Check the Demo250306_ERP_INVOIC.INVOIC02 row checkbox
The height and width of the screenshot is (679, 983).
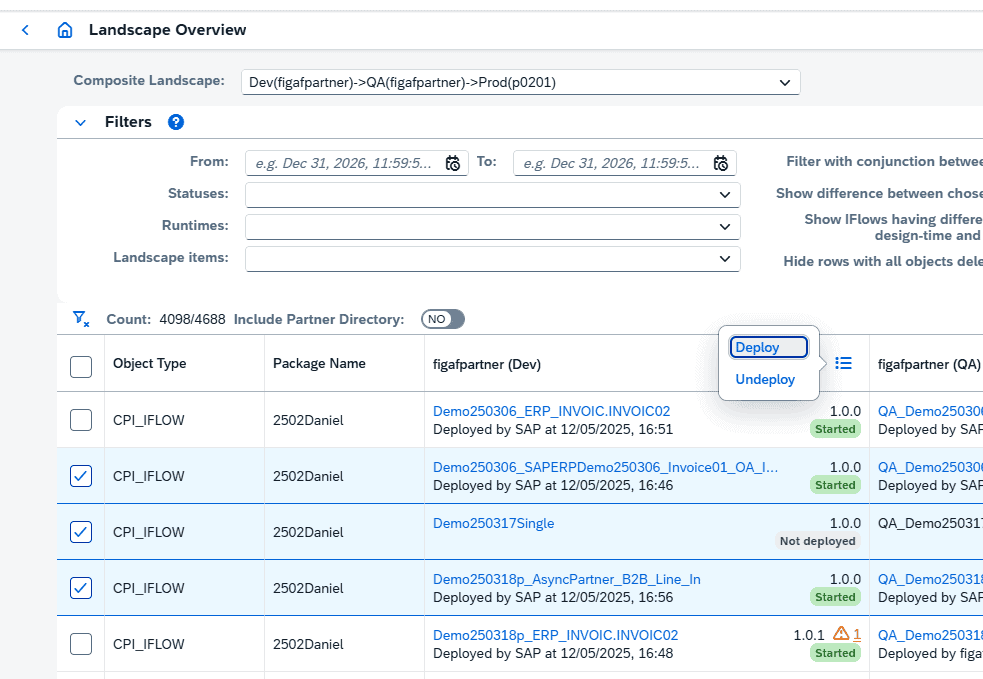pyautogui.click(x=81, y=419)
